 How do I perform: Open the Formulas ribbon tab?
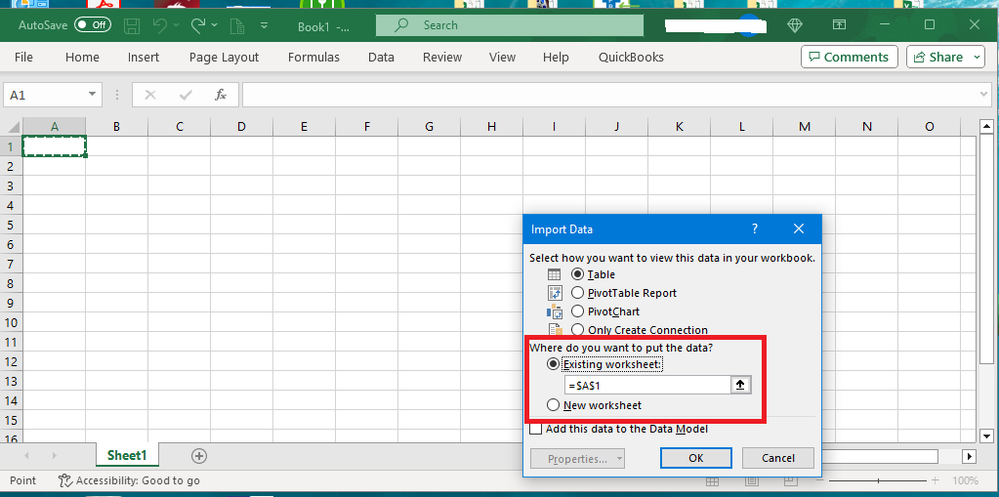(313, 57)
